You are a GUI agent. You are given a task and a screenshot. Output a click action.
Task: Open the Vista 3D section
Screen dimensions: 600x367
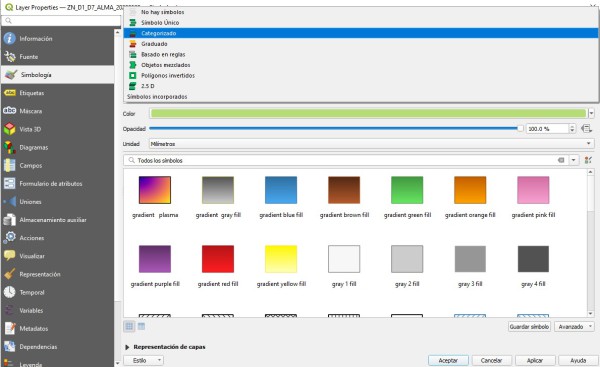(57, 129)
